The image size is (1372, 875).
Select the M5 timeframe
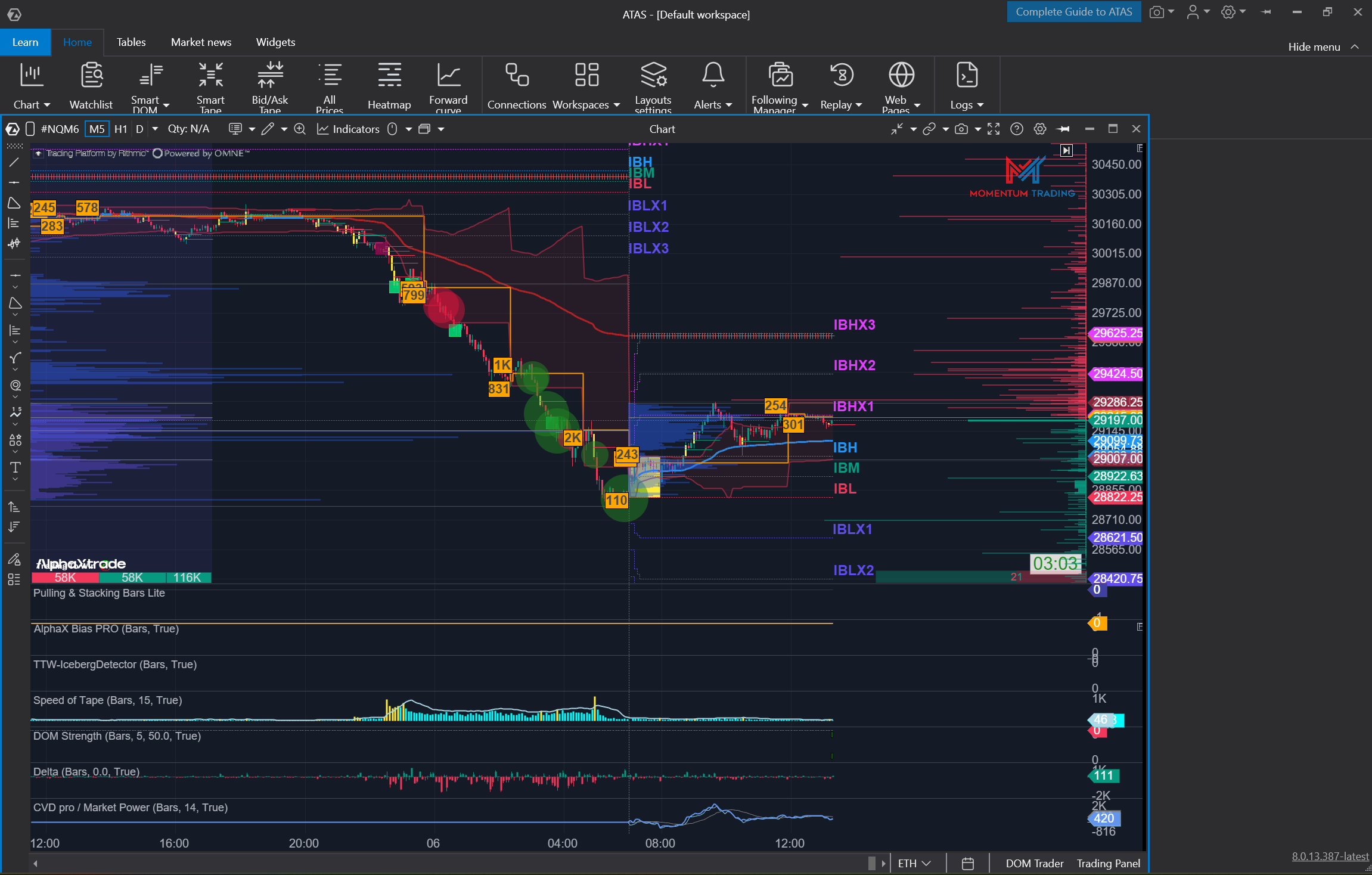(97, 129)
